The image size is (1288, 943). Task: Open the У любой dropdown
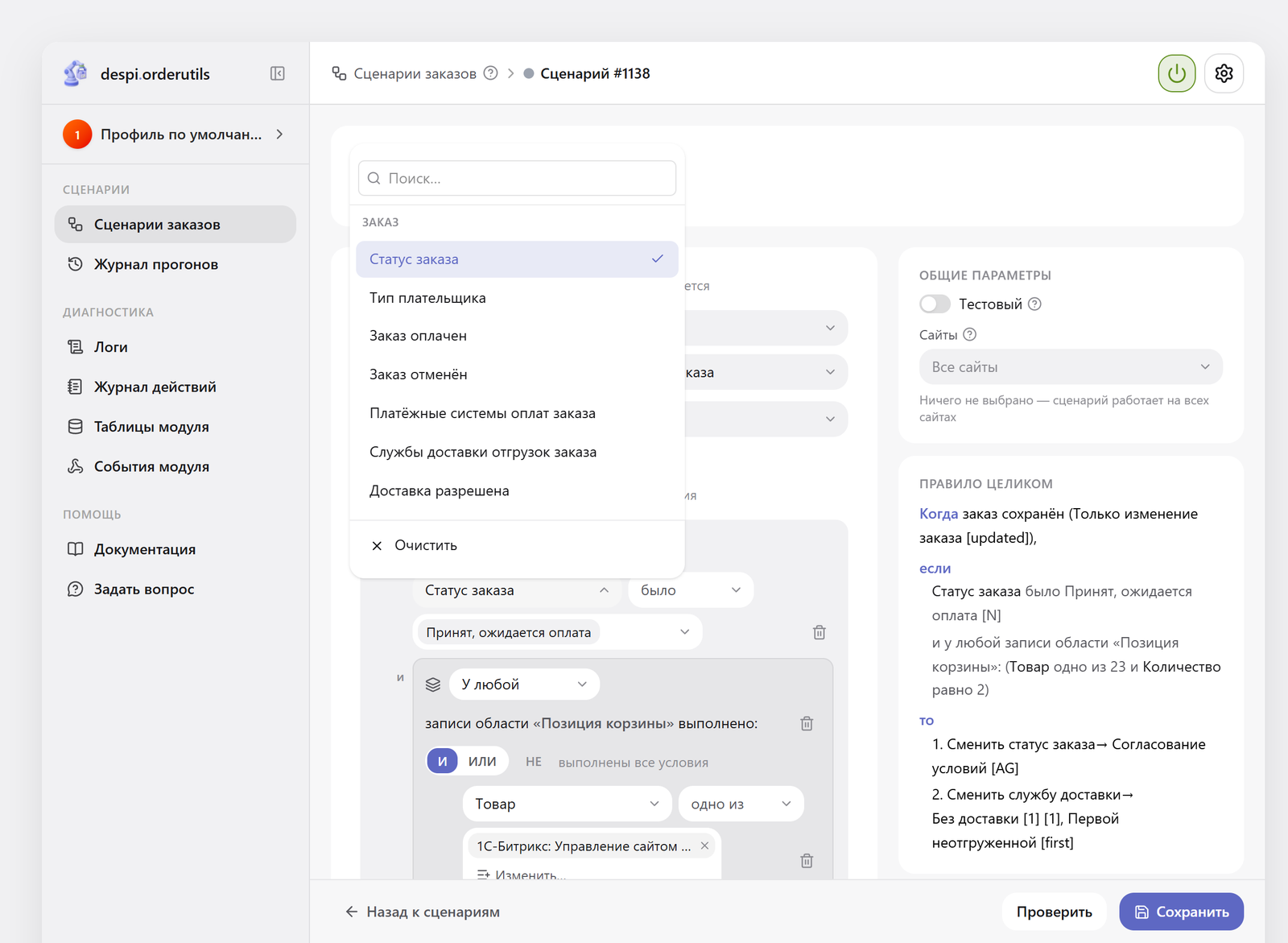pyautogui.click(x=524, y=685)
